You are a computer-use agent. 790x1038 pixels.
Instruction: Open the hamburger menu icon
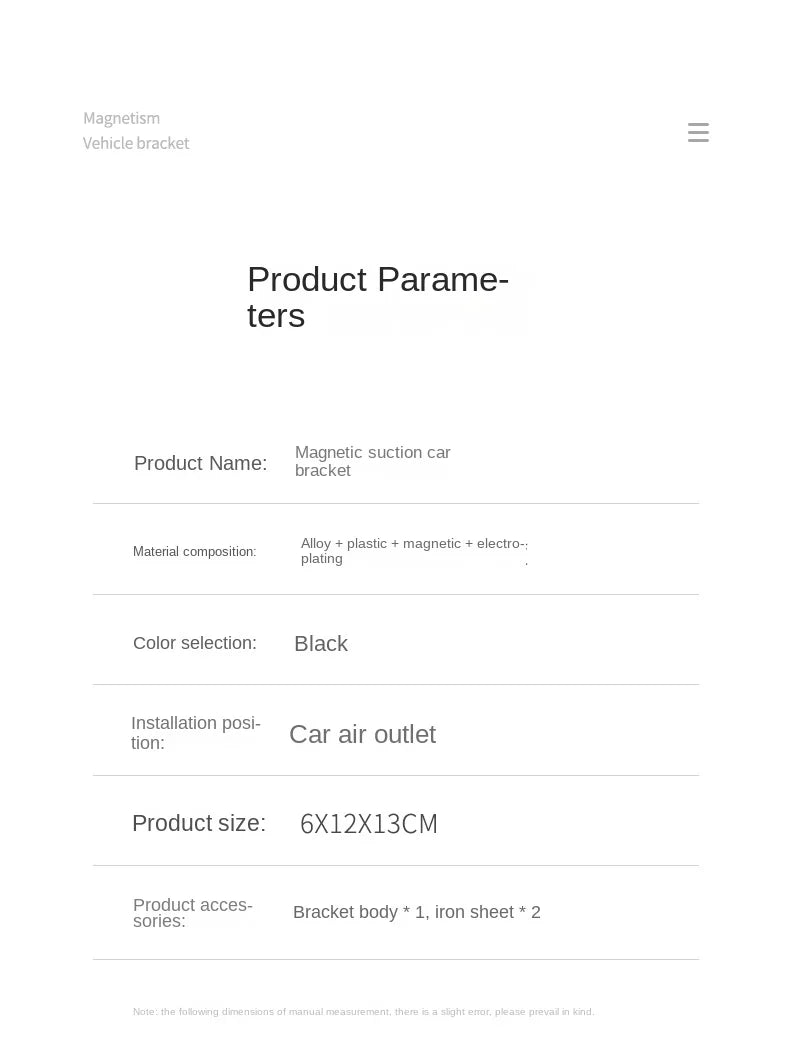698,132
